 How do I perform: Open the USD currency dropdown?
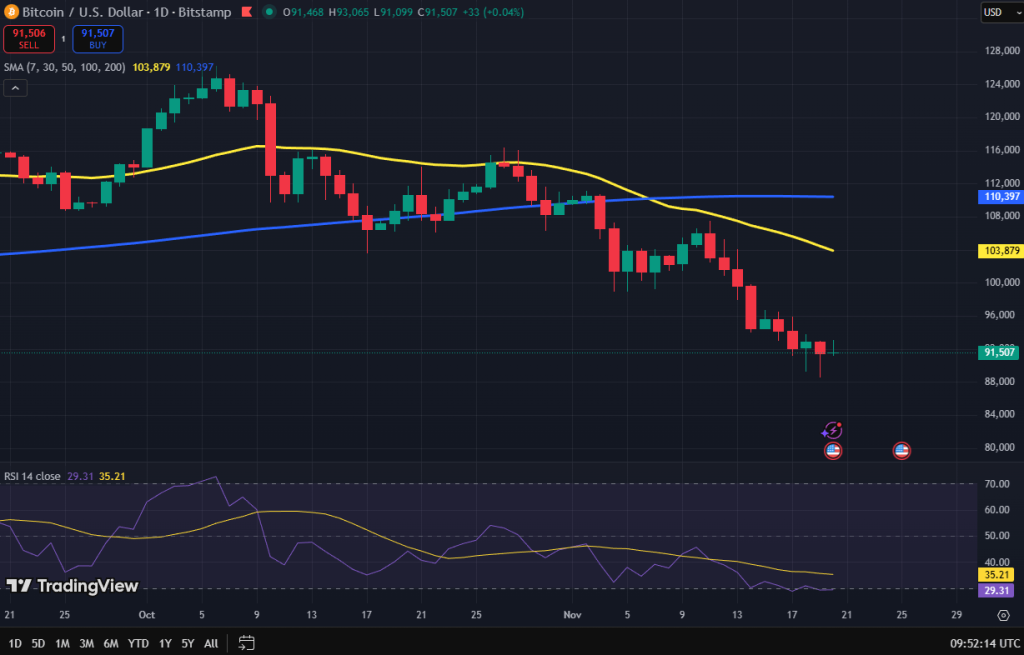[x=1002, y=12]
